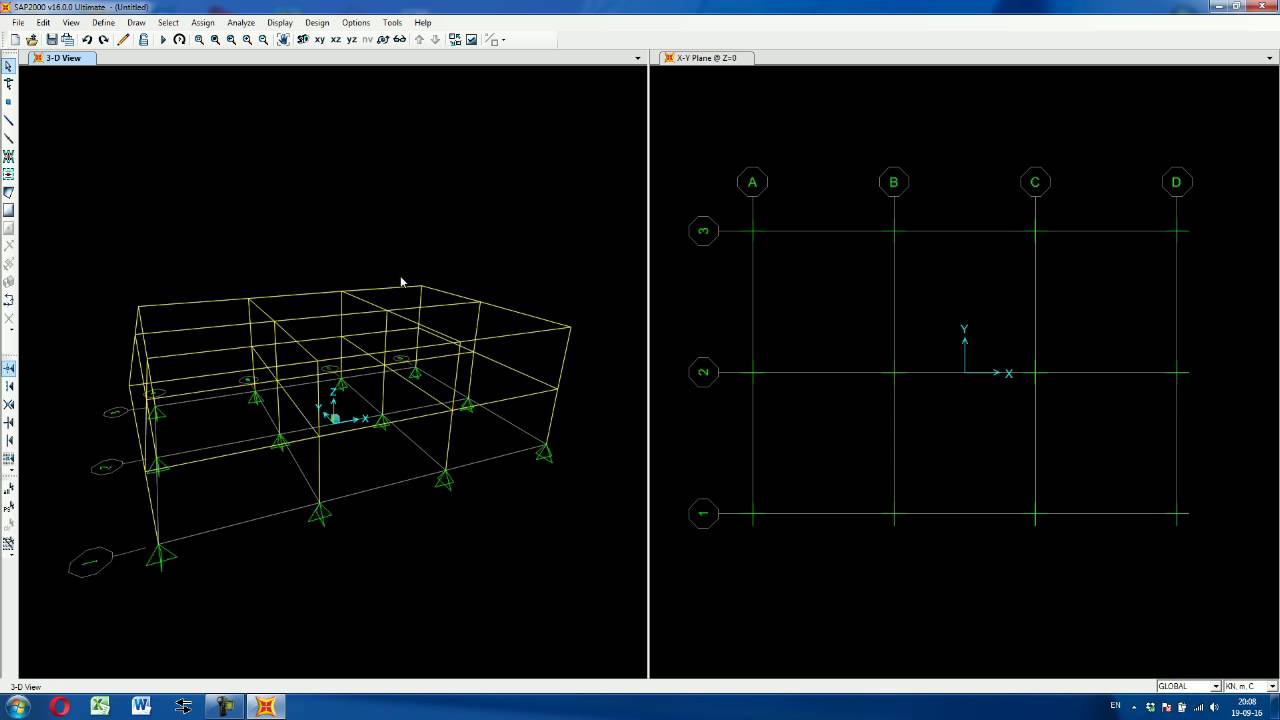Screen dimensions: 1280x720
Task: Save the current model
Action: 52,40
